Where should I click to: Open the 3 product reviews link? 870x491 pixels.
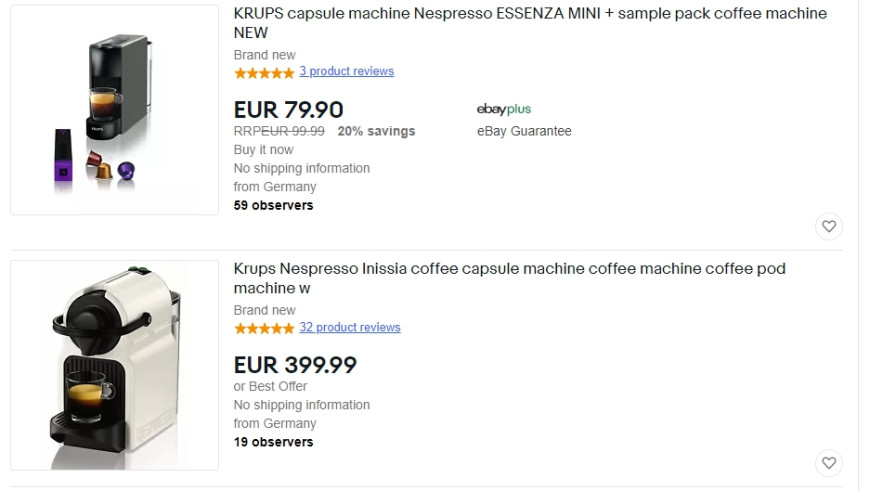[x=347, y=71]
